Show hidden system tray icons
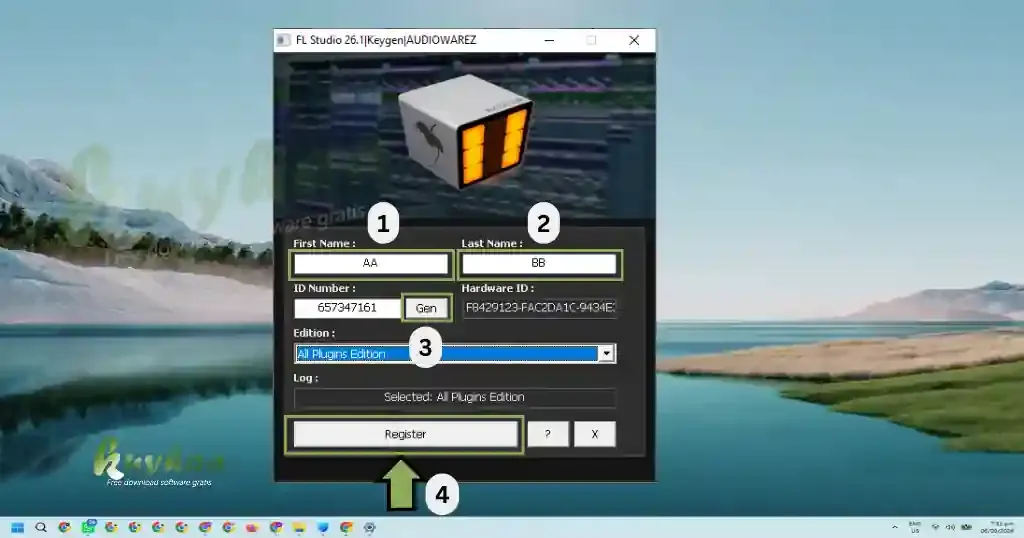 click(x=895, y=527)
